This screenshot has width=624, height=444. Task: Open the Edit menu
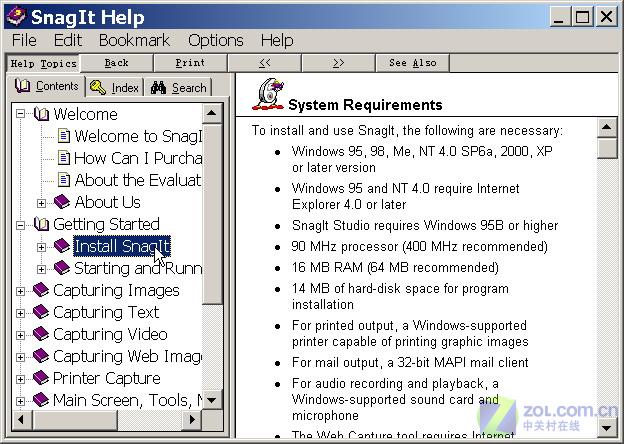[x=68, y=40]
